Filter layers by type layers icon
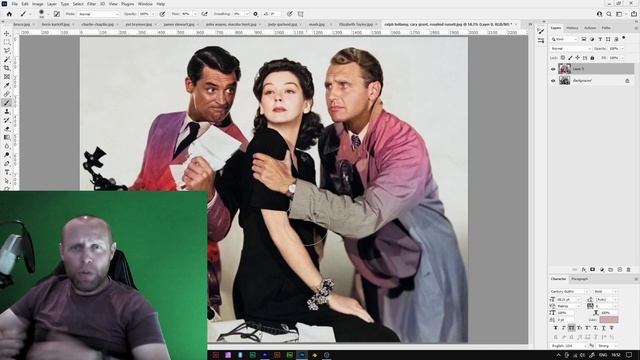 pos(600,39)
